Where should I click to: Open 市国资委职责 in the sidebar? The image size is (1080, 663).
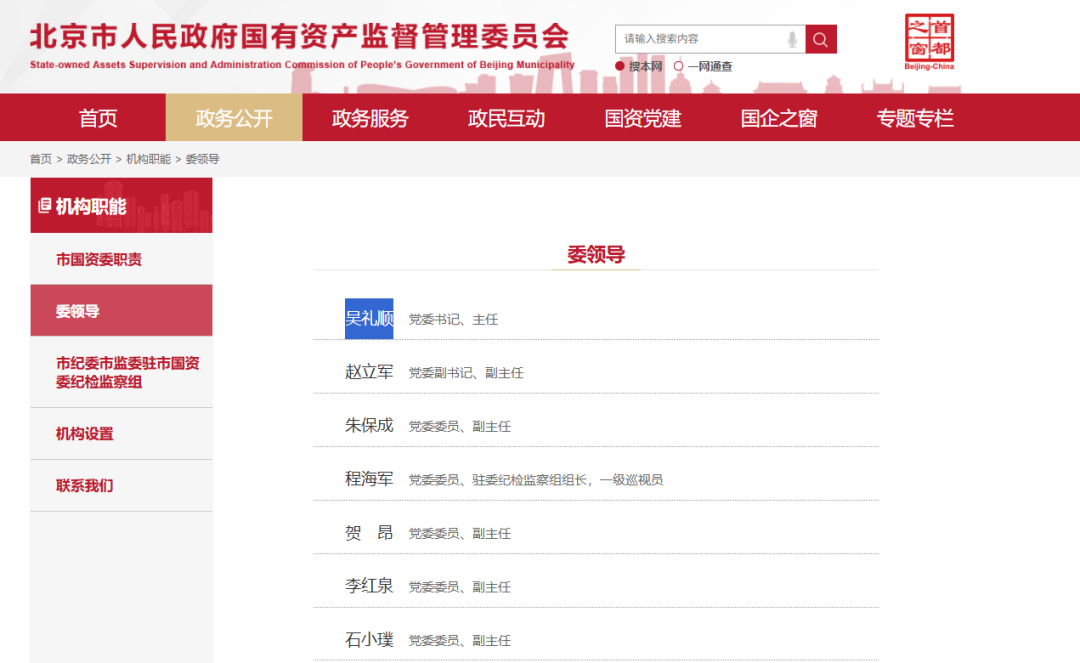click(121, 259)
